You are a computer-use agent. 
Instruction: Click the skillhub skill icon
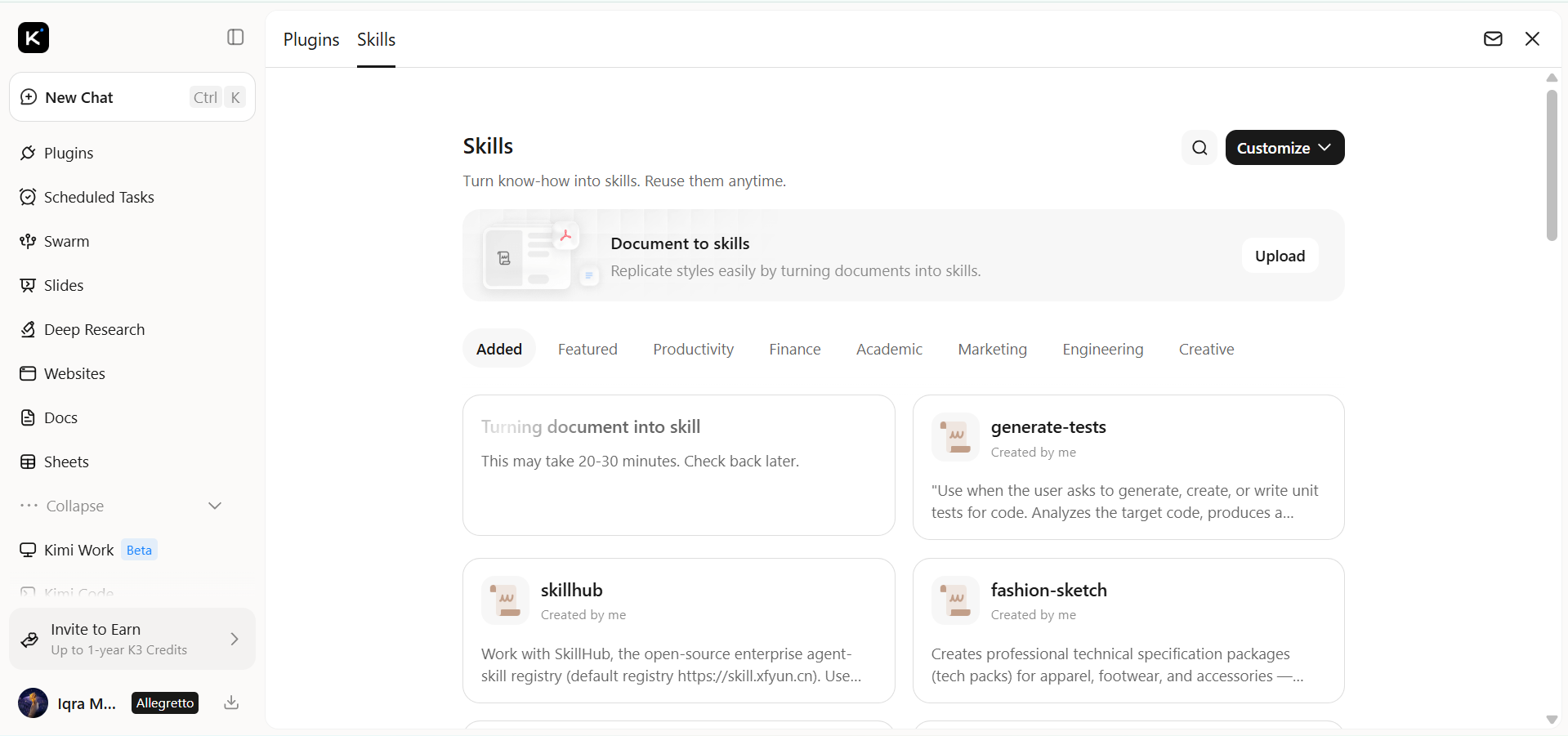[x=505, y=600]
